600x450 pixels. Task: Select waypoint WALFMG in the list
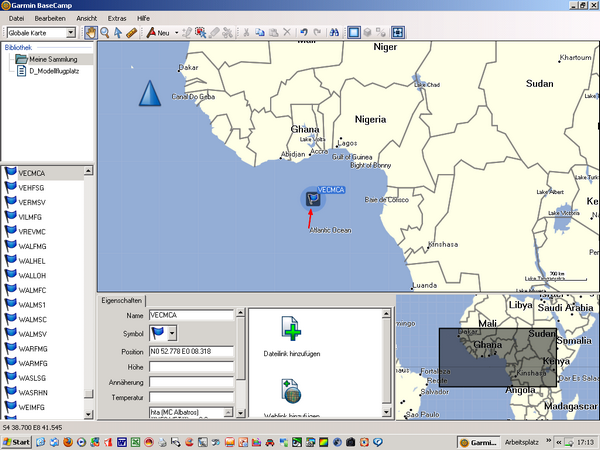(x=43, y=246)
